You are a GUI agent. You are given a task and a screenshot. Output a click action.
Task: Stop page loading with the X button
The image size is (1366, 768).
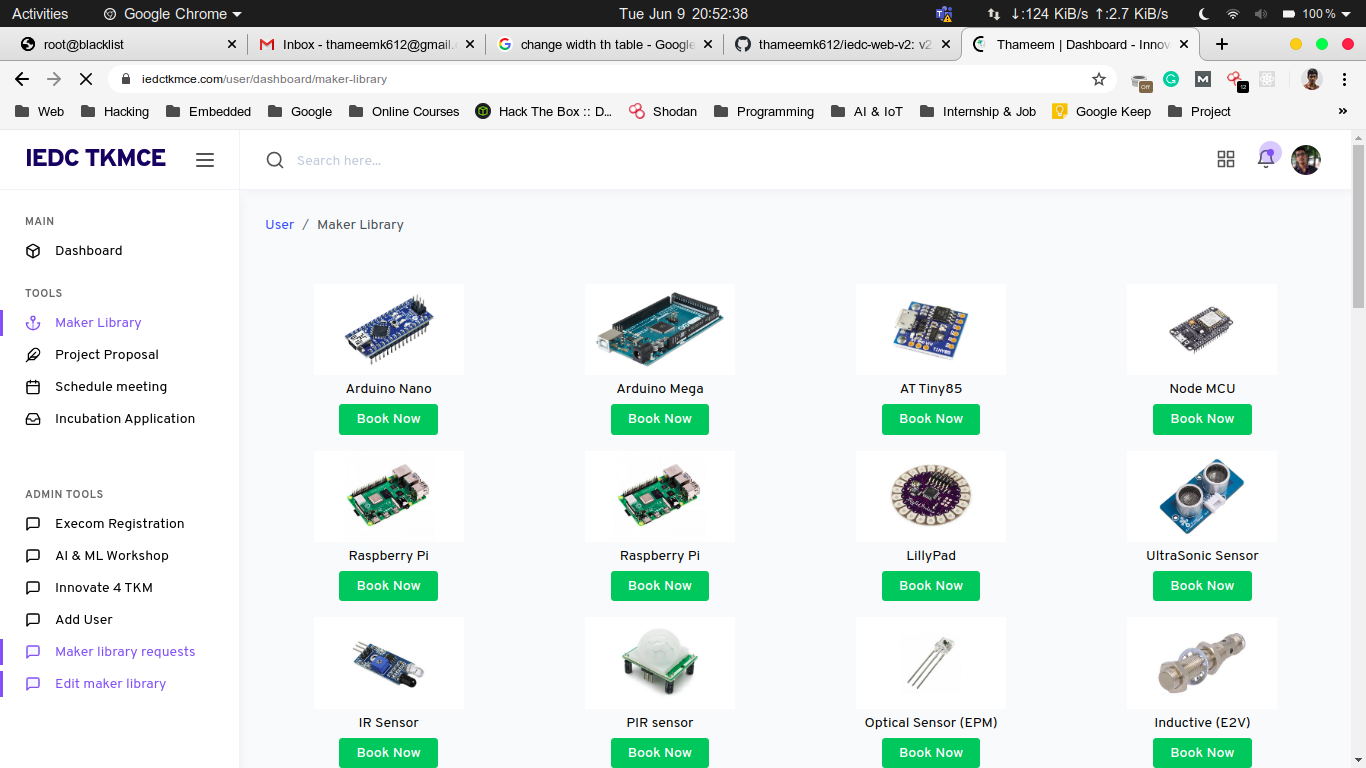pos(86,79)
